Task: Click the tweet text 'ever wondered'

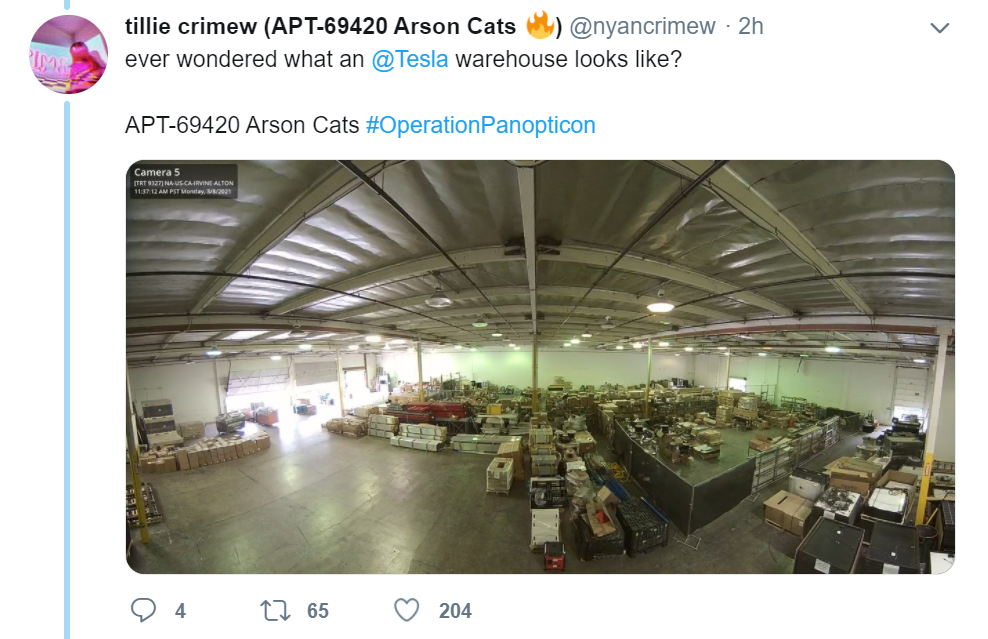Action: point(201,59)
